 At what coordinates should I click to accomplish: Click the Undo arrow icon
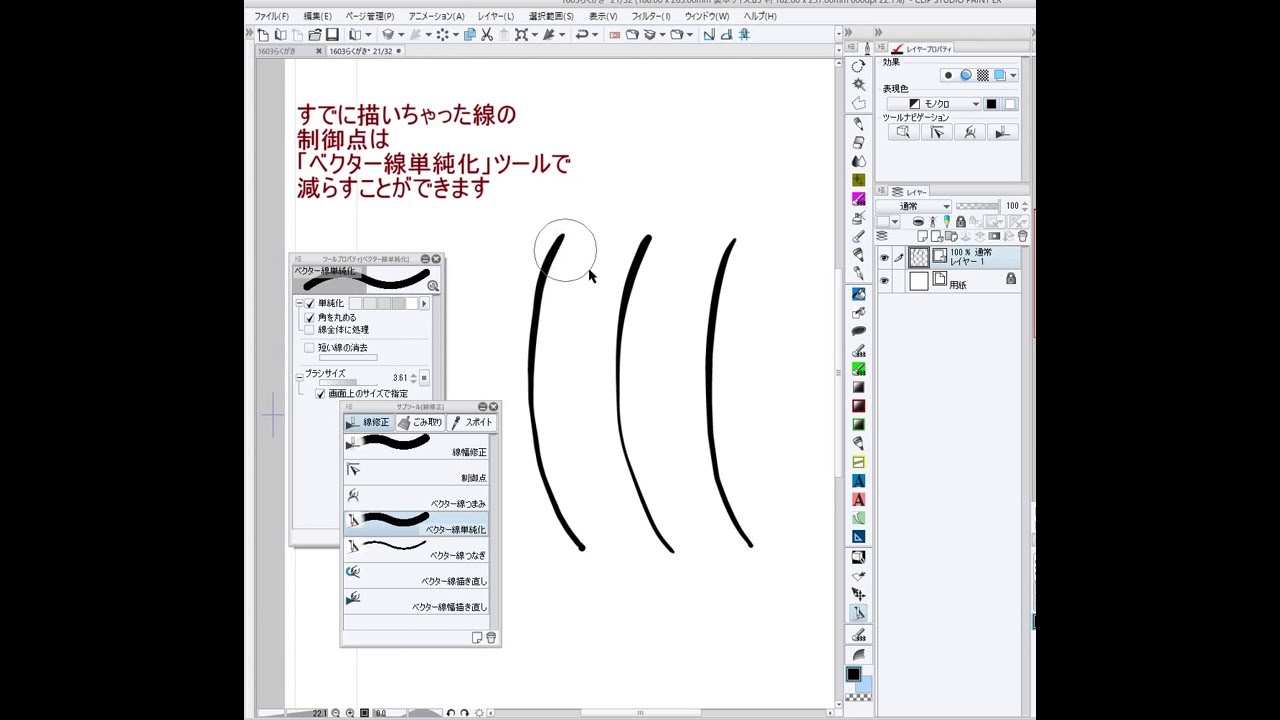tap(582, 34)
